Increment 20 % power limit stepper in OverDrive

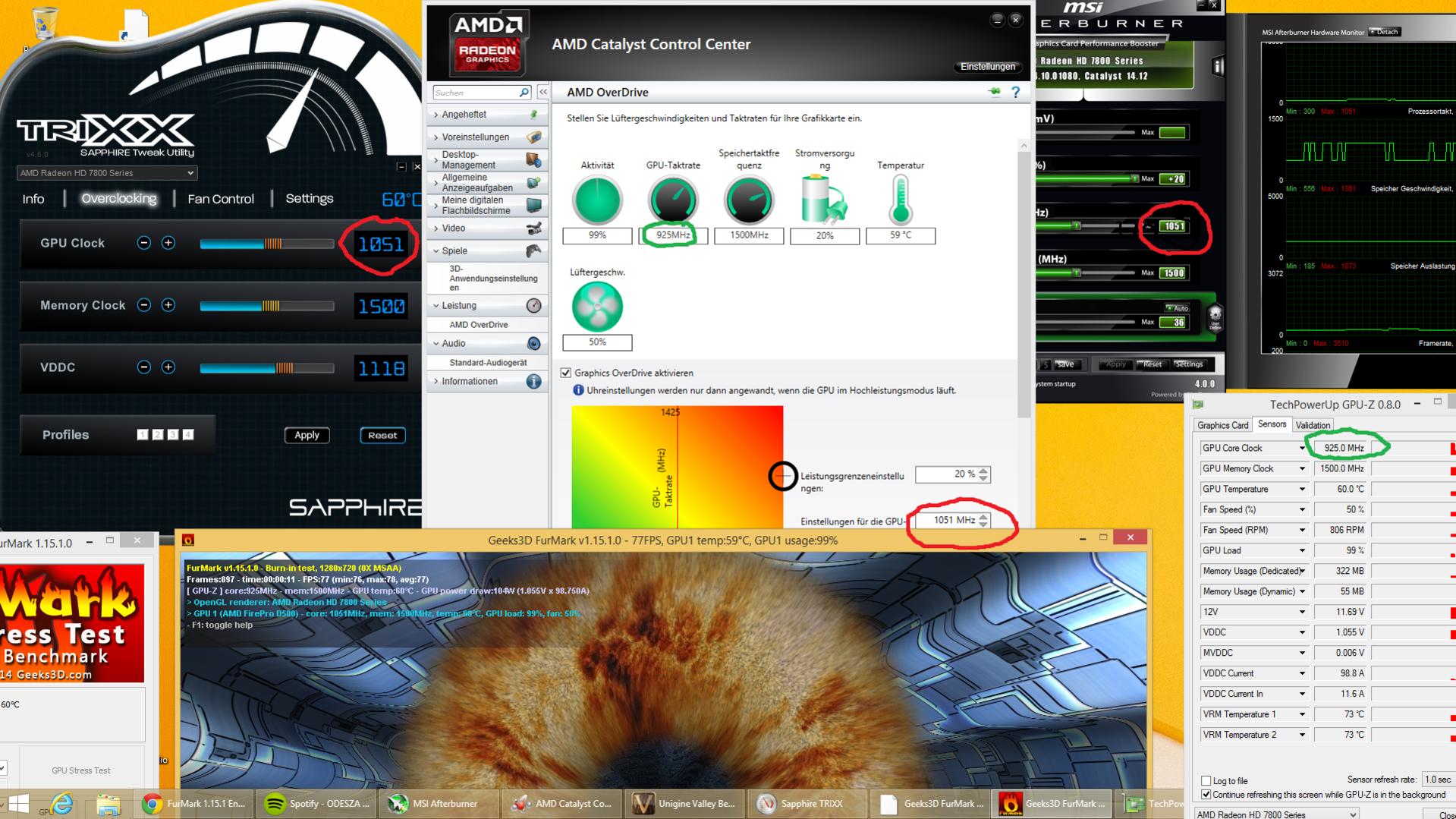pos(983,471)
